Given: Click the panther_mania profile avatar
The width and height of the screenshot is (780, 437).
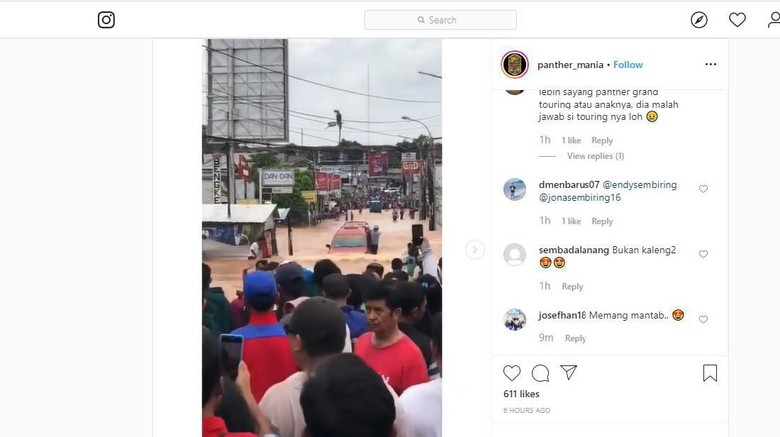Looking at the screenshot, I should pyautogui.click(x=515, y=64).
